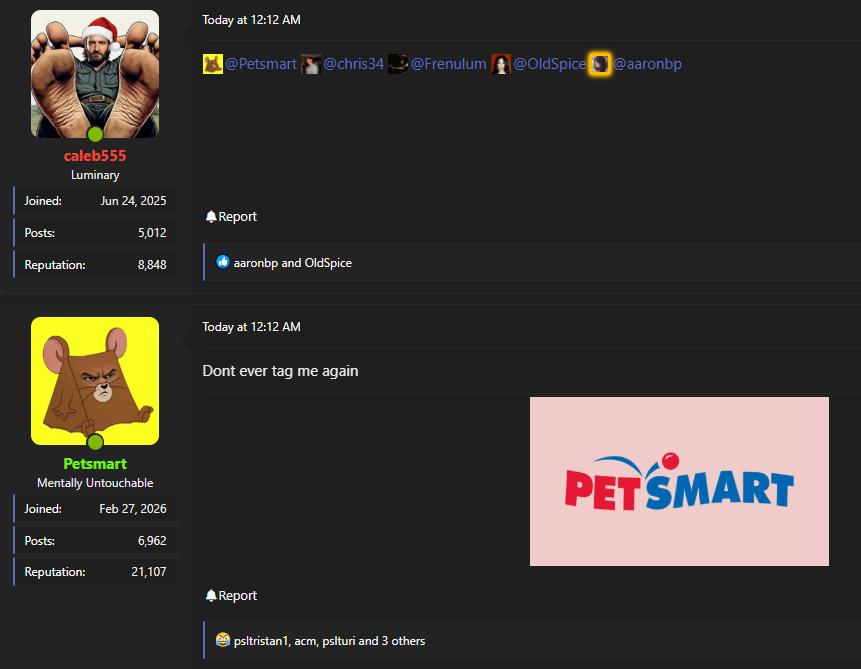Click the bell icon in Petsmart's post
The width and height of the screenshot is (861, 669).
(211, 596)
